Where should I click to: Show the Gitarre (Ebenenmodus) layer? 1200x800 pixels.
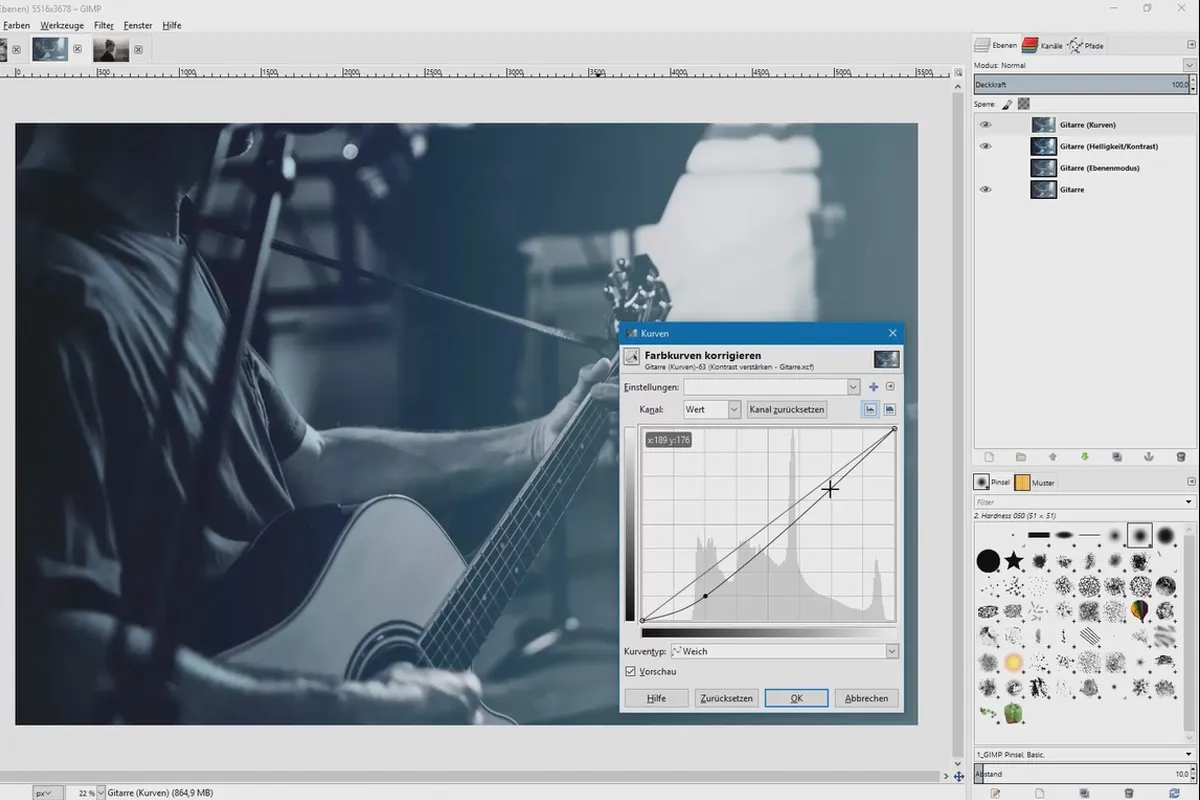pos(986,168)
